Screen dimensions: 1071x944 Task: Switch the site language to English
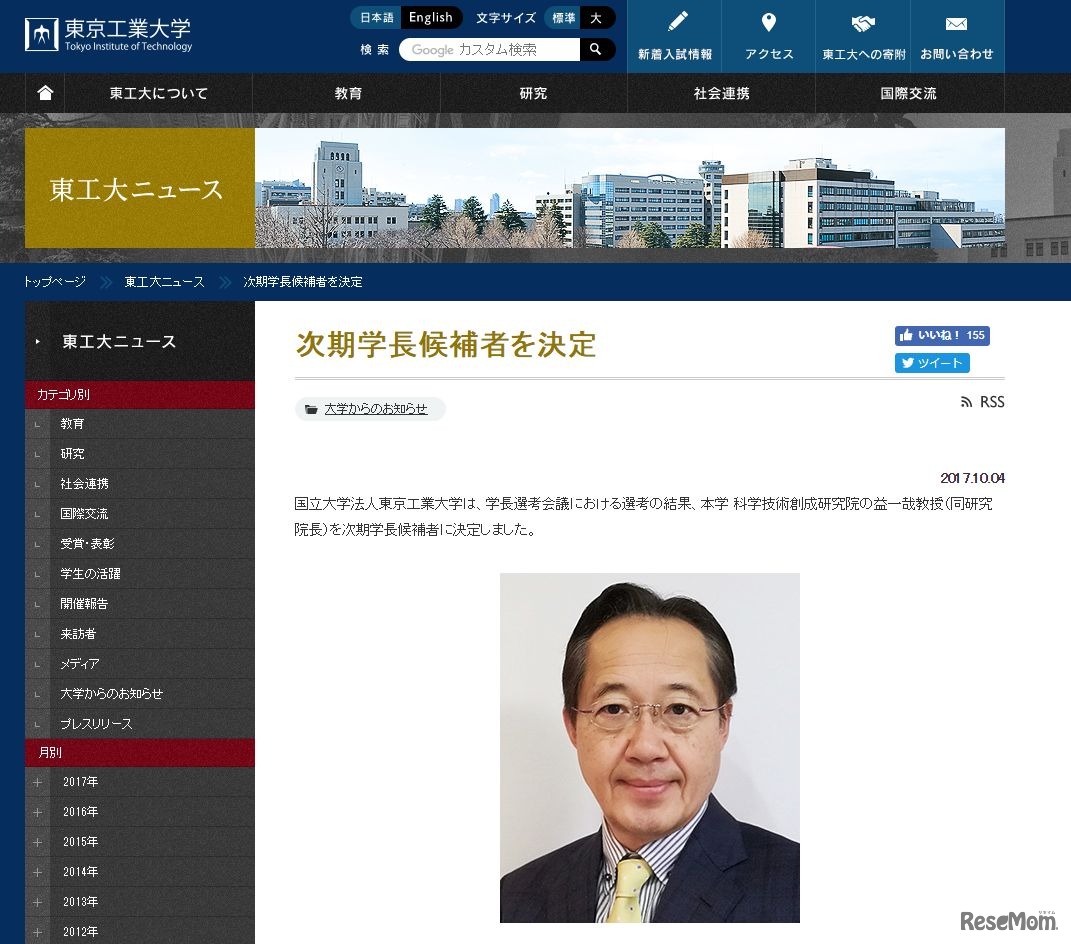(x=430, y=17)
